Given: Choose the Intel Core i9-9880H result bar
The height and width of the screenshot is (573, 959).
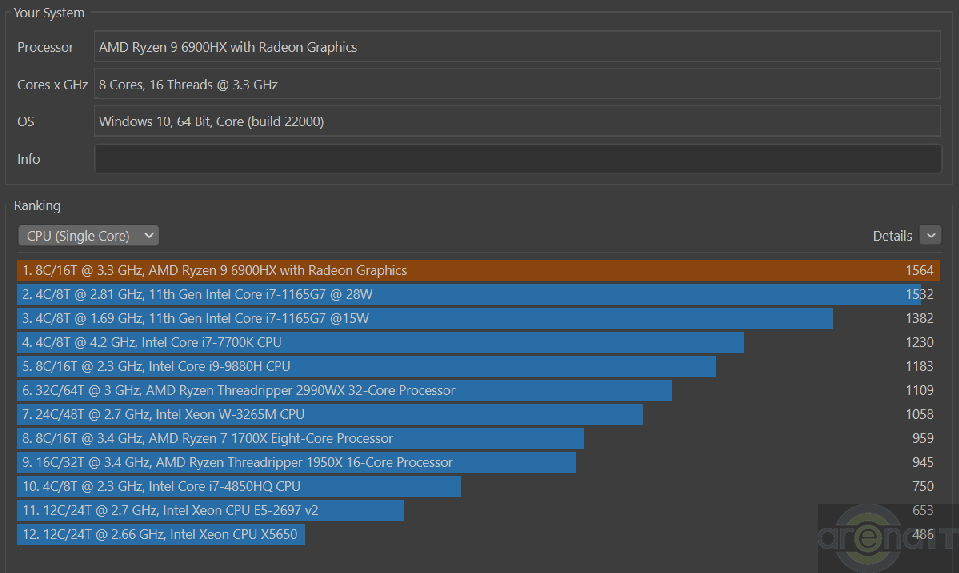Looking at the screenshot, I should 366,366.
